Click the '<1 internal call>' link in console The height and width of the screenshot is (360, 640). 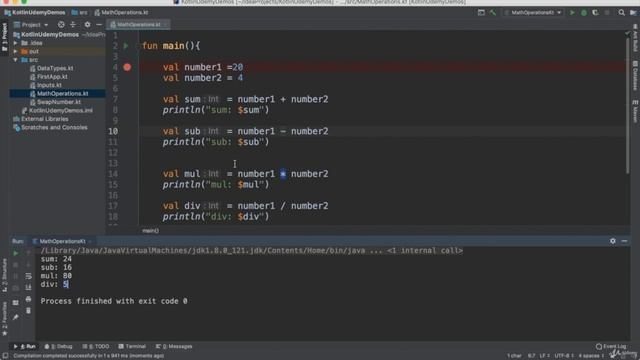pyautogui.click(x=424, y=251)
